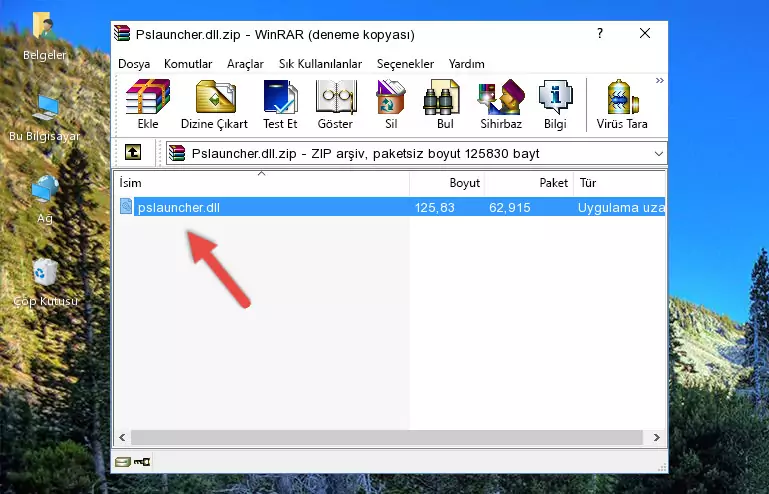Click the help question mark button
Viewport: 769px width, 494px height.
coord(600,33)
